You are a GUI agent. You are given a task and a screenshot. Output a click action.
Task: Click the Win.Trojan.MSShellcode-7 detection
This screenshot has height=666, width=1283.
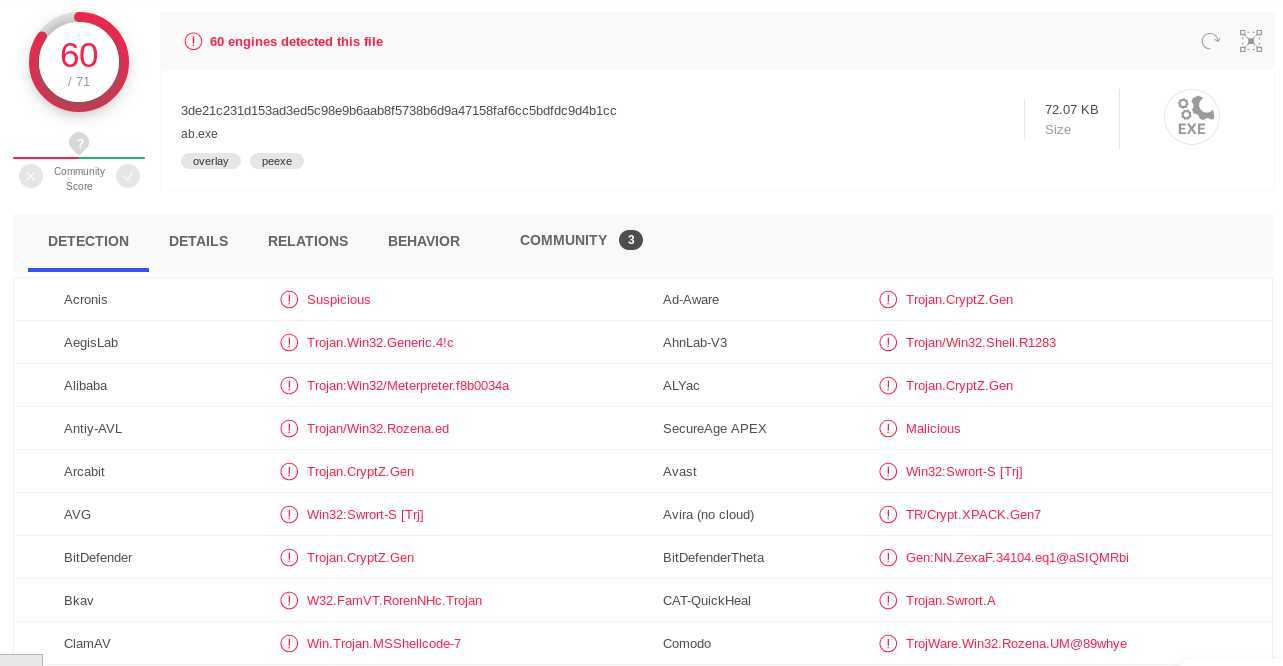(384, 644)
